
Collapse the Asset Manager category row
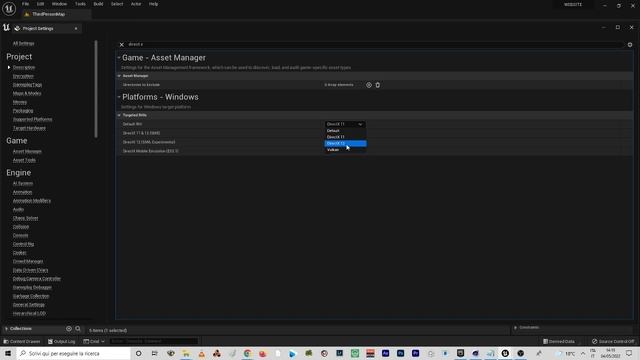tap(119, 76)
